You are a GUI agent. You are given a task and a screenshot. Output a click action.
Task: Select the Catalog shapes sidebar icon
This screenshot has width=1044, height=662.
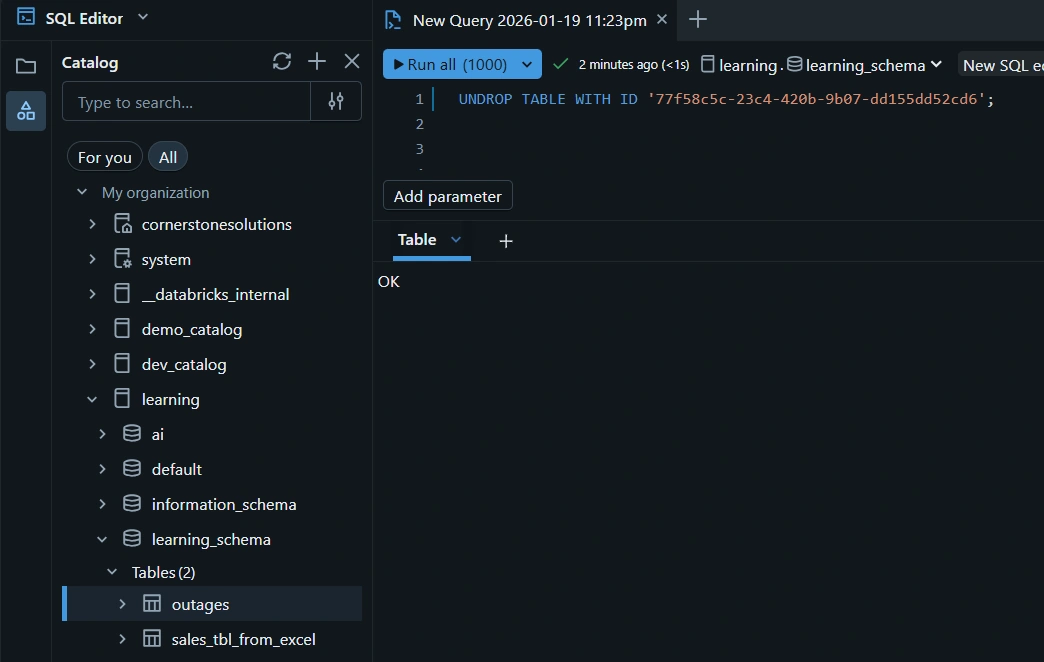pyautogui.click(x=26, y=111)
